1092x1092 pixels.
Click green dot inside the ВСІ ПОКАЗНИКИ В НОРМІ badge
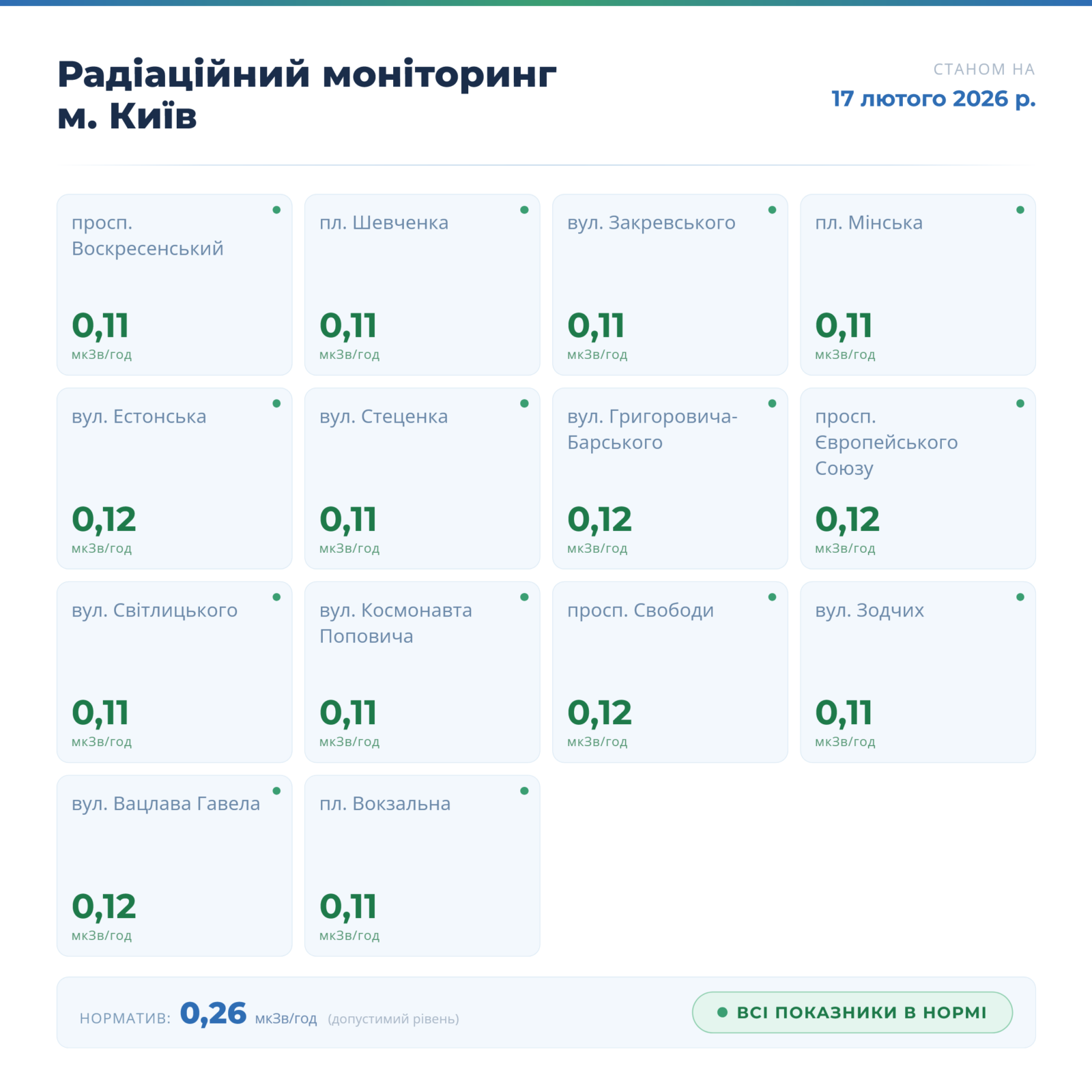click(722, 1012)
